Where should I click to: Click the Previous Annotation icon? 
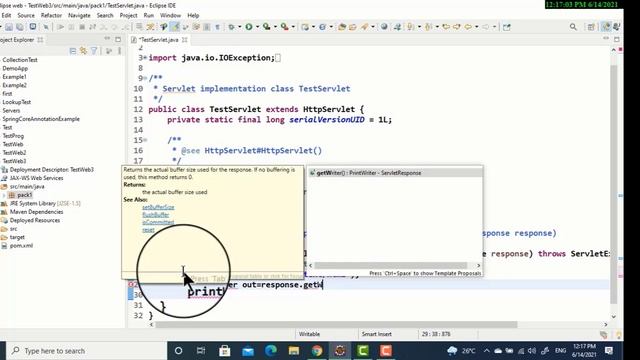tap(428, 27)
